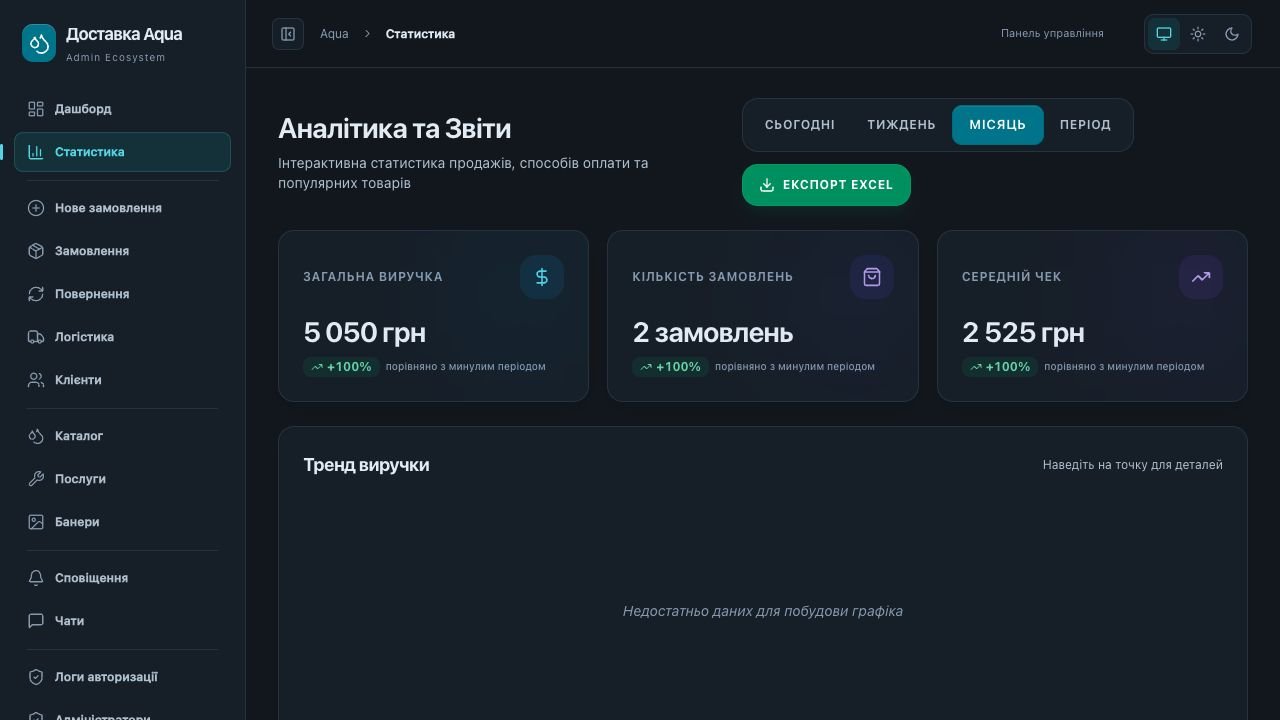Open Логи авторизації section
1280x720 pixels.
click(x=122, y=677)
